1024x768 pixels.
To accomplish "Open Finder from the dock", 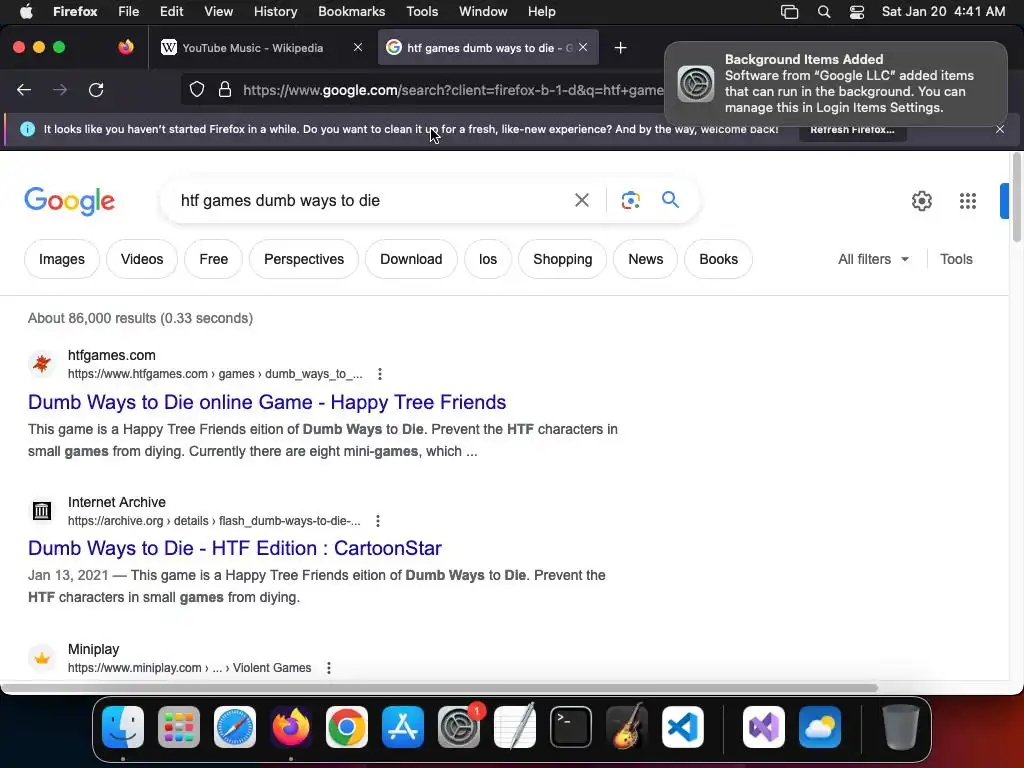I will tap(123, 727).
